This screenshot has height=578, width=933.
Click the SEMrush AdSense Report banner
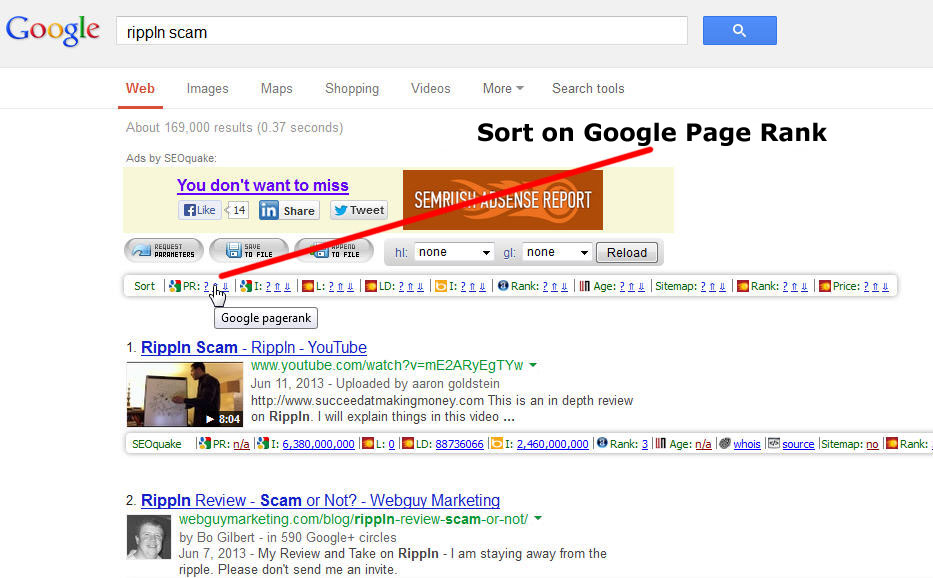point(503,200)
